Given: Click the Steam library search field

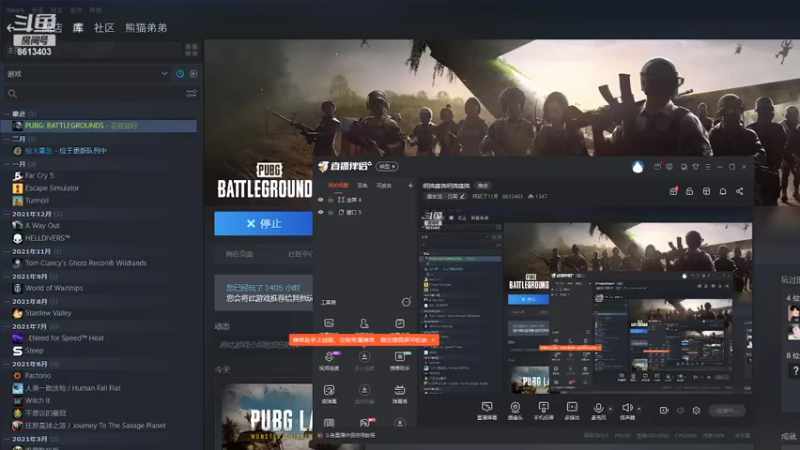Looking at the screenshot, I should pos(97,93).
